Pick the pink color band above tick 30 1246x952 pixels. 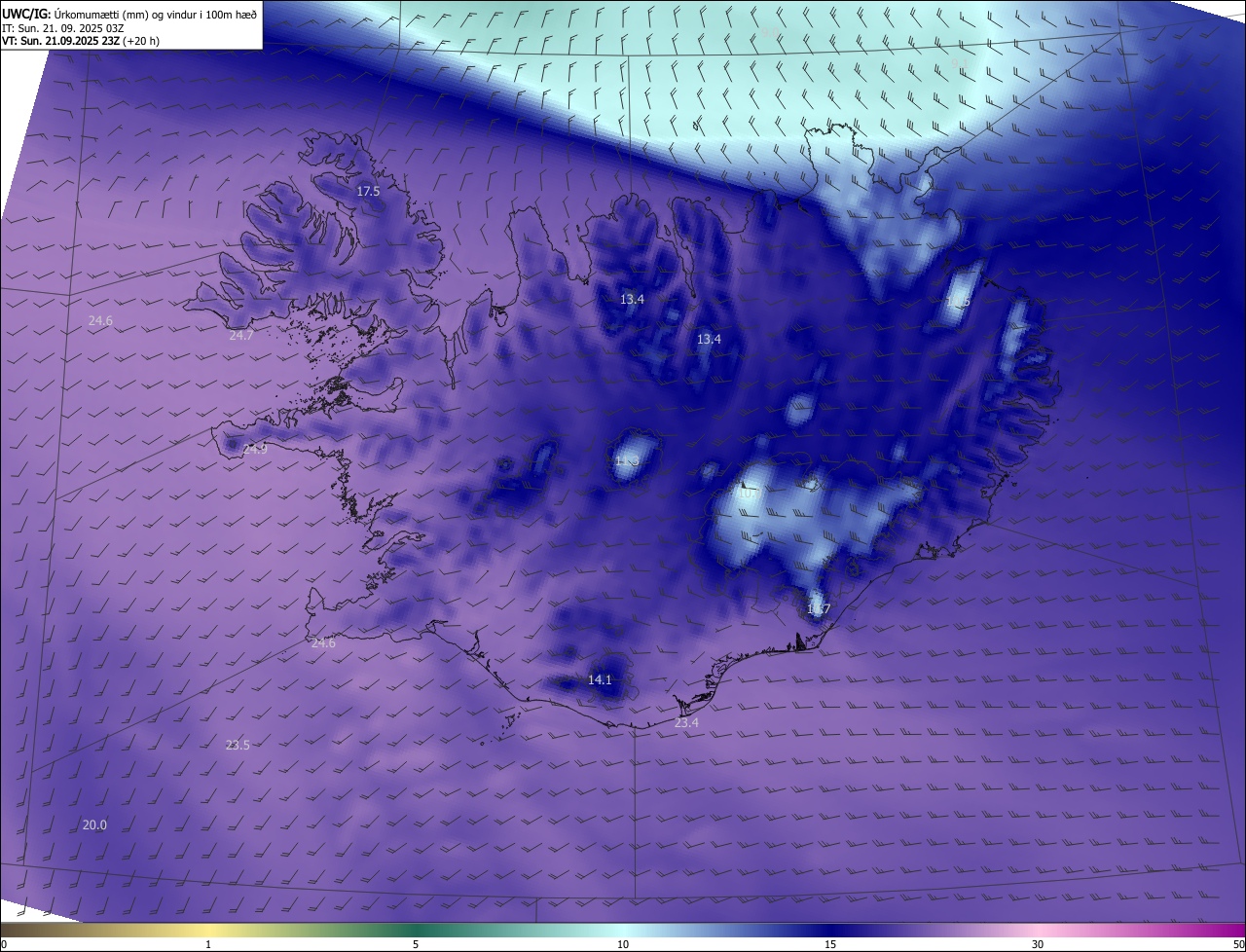[1038, 931]
